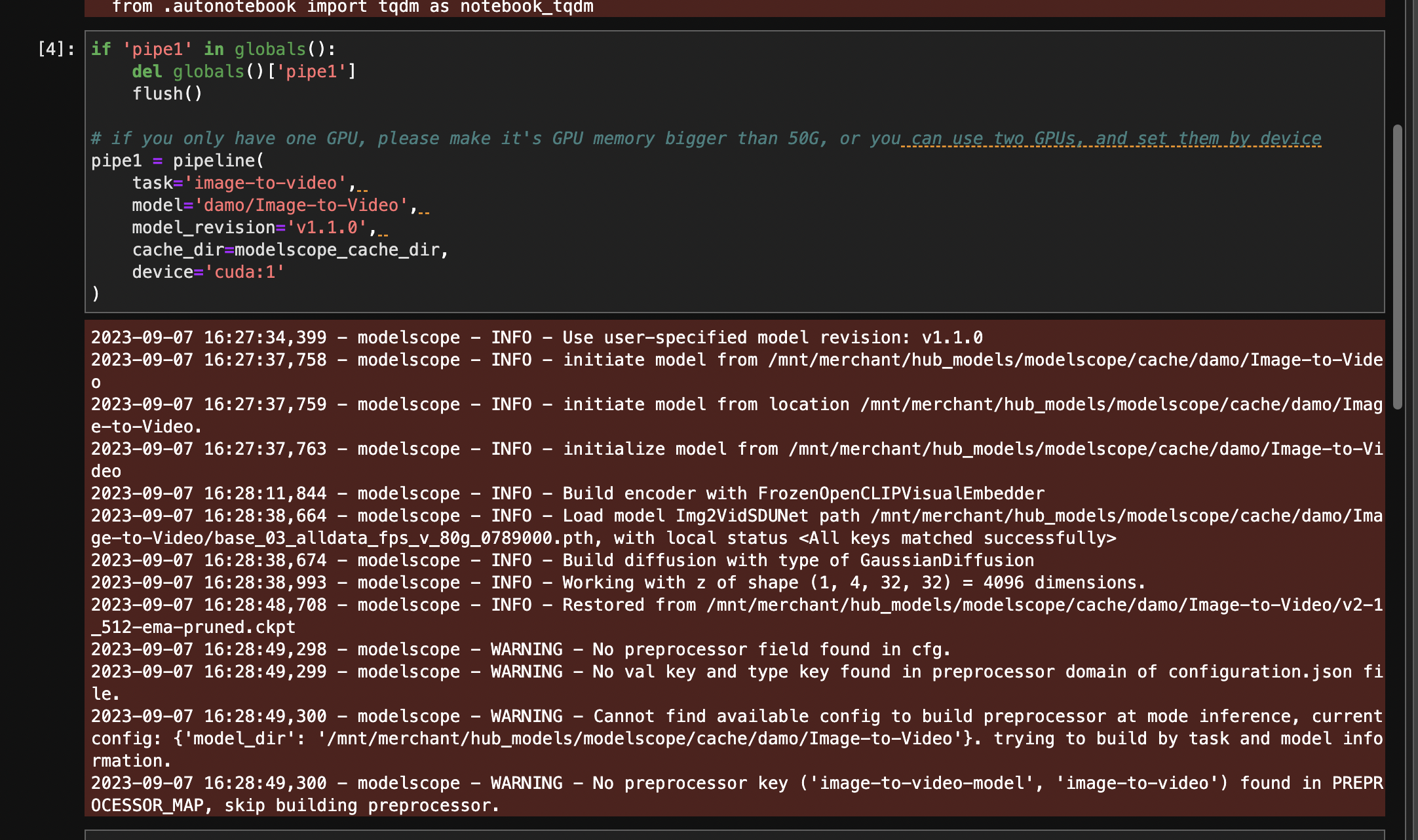
Task: Click the del globals()['pipe1'] statement
Action: [244, 71]
